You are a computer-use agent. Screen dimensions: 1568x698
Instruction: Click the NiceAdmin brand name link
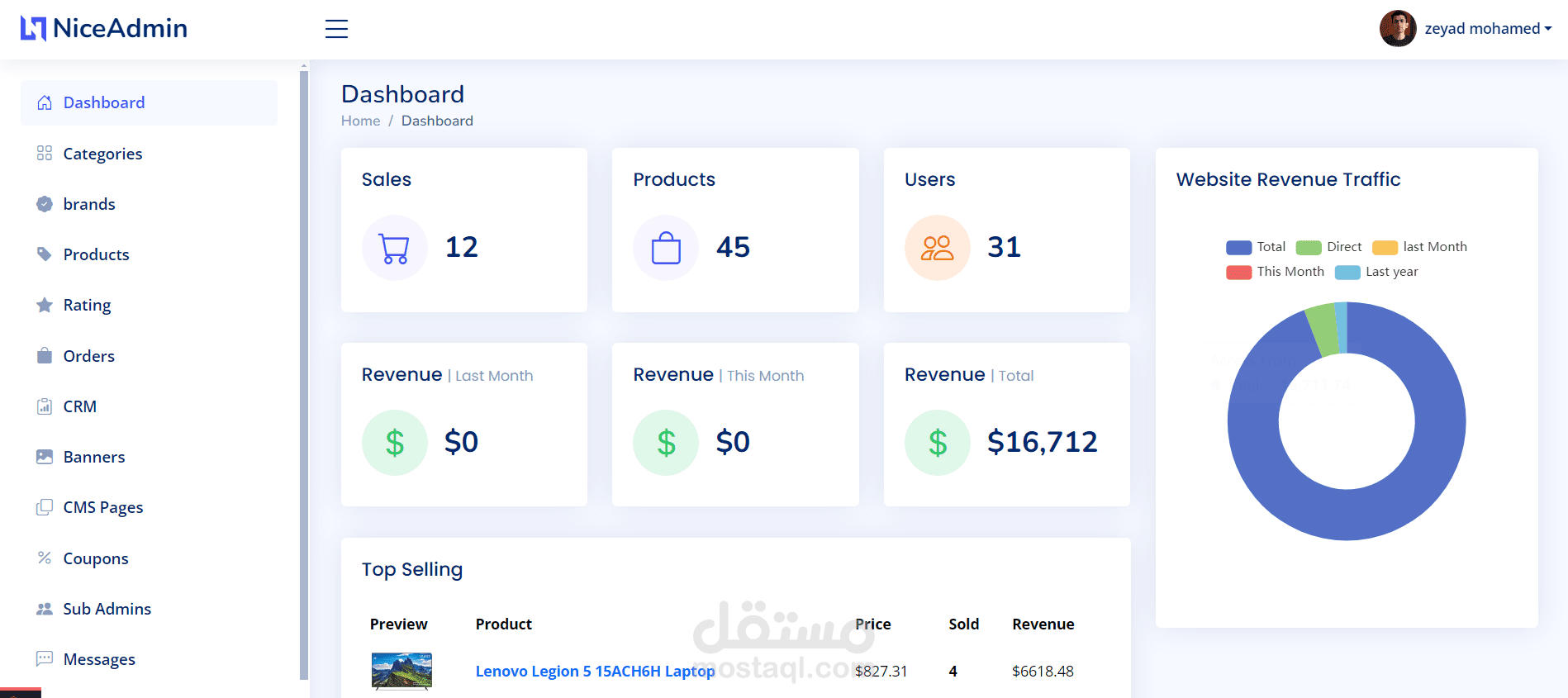(x=121, y=28)
